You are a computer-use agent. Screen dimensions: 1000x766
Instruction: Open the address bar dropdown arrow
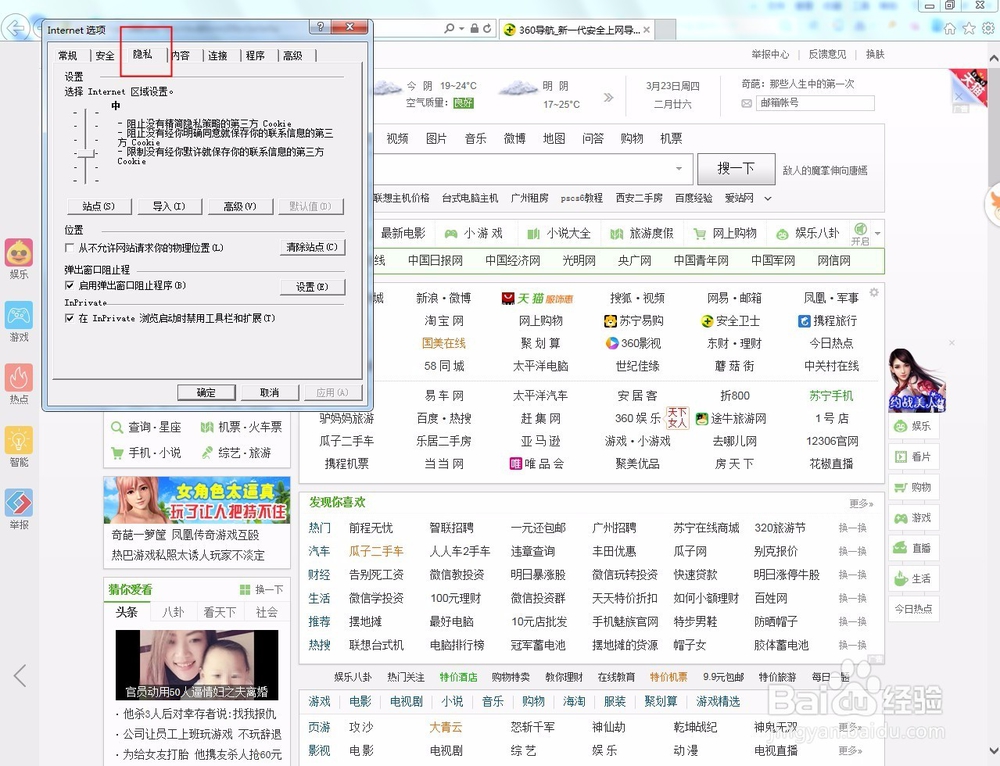[x=461, y=29]
